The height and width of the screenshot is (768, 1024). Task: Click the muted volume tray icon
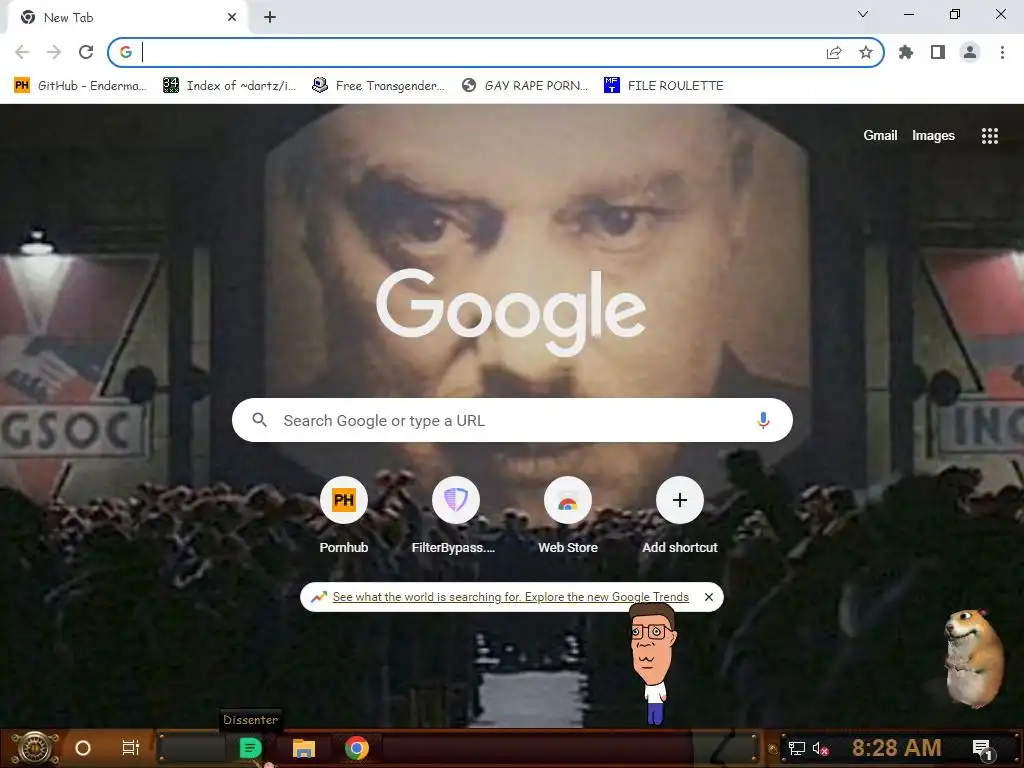pos(820,748)
